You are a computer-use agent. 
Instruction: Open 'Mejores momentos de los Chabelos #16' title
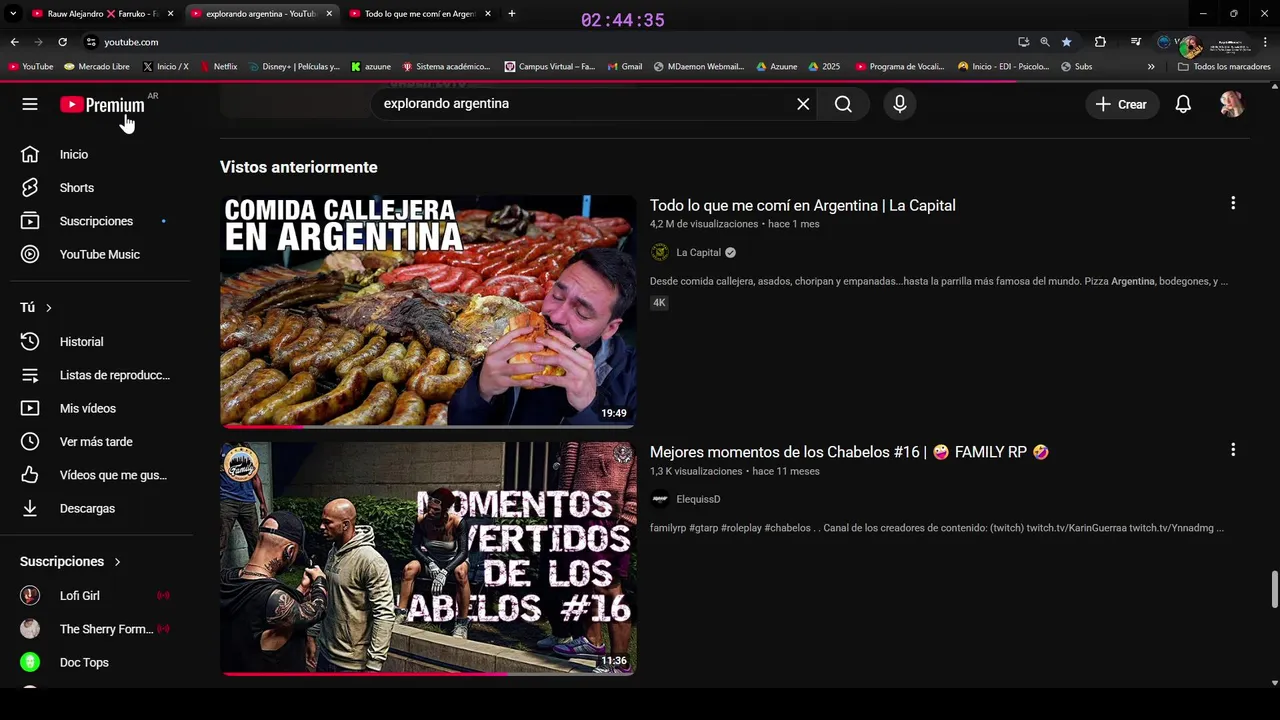click(x=849, y=452)
